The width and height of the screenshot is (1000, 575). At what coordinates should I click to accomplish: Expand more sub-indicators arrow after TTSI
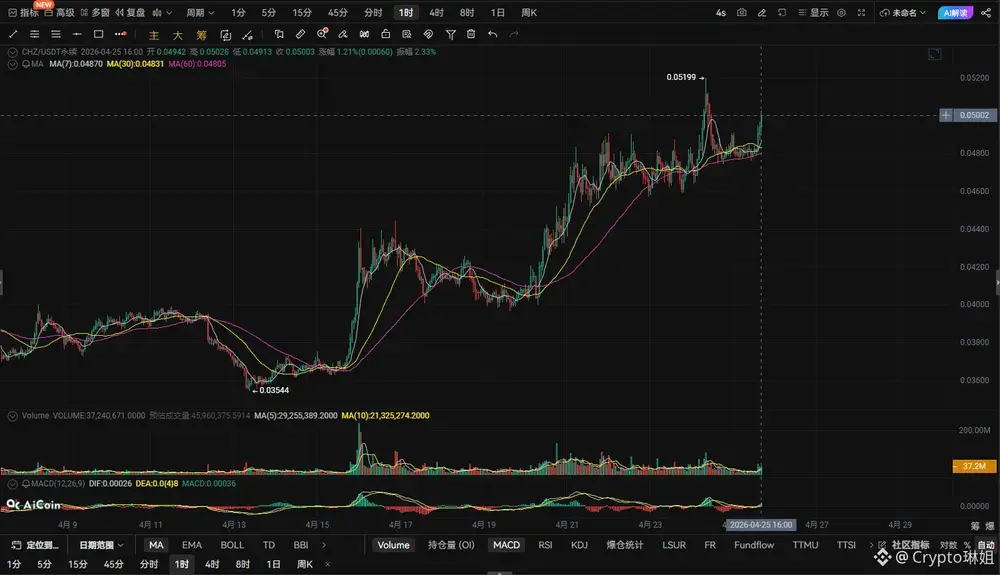tap(871, 545)
